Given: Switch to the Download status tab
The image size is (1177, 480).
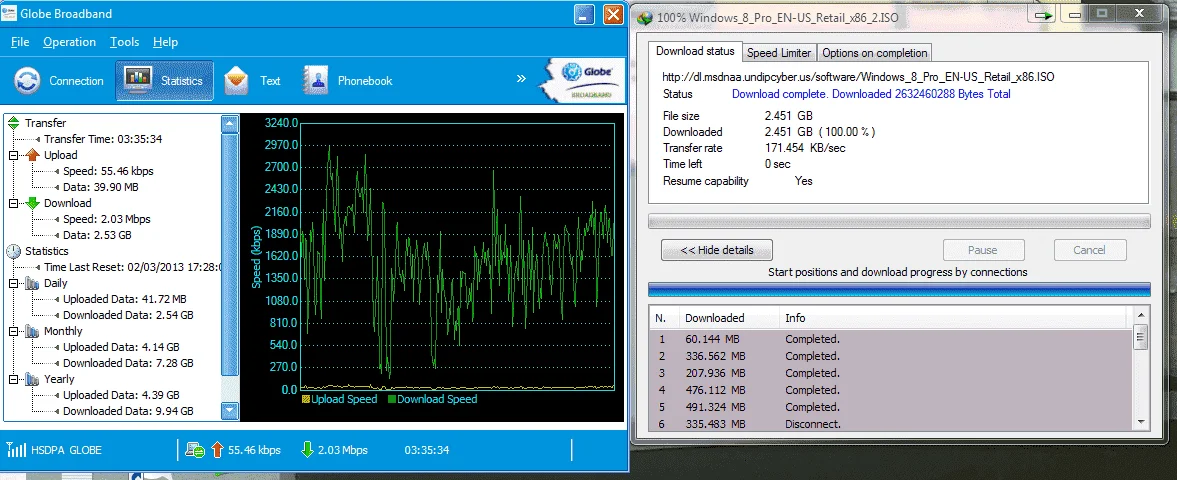Looking at the screenshot, I should click(x=695, y=51).
